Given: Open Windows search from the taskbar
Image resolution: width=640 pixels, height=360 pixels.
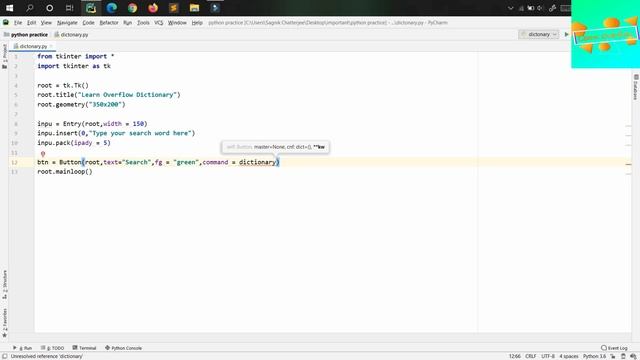Looking at the screenshot, I should 30,8.
